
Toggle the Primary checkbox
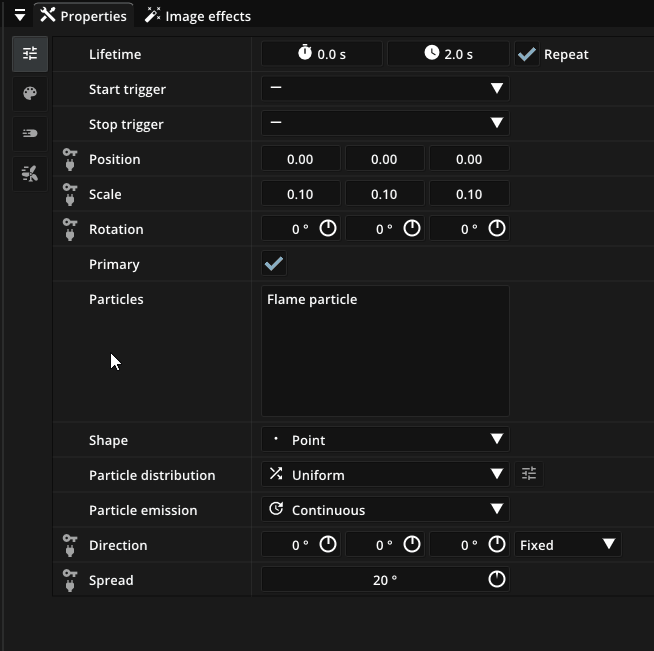click(274, 264)
